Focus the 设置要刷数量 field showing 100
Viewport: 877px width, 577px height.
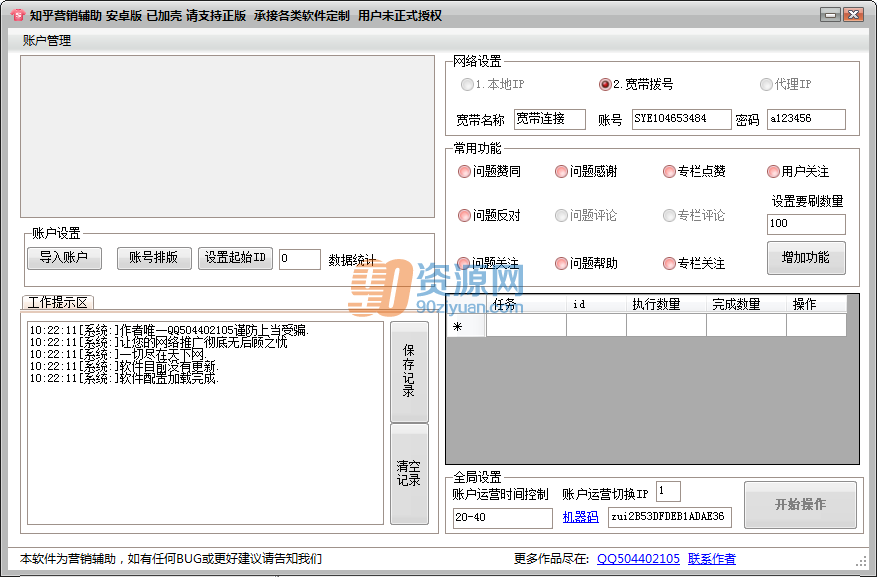pos(806,224)
